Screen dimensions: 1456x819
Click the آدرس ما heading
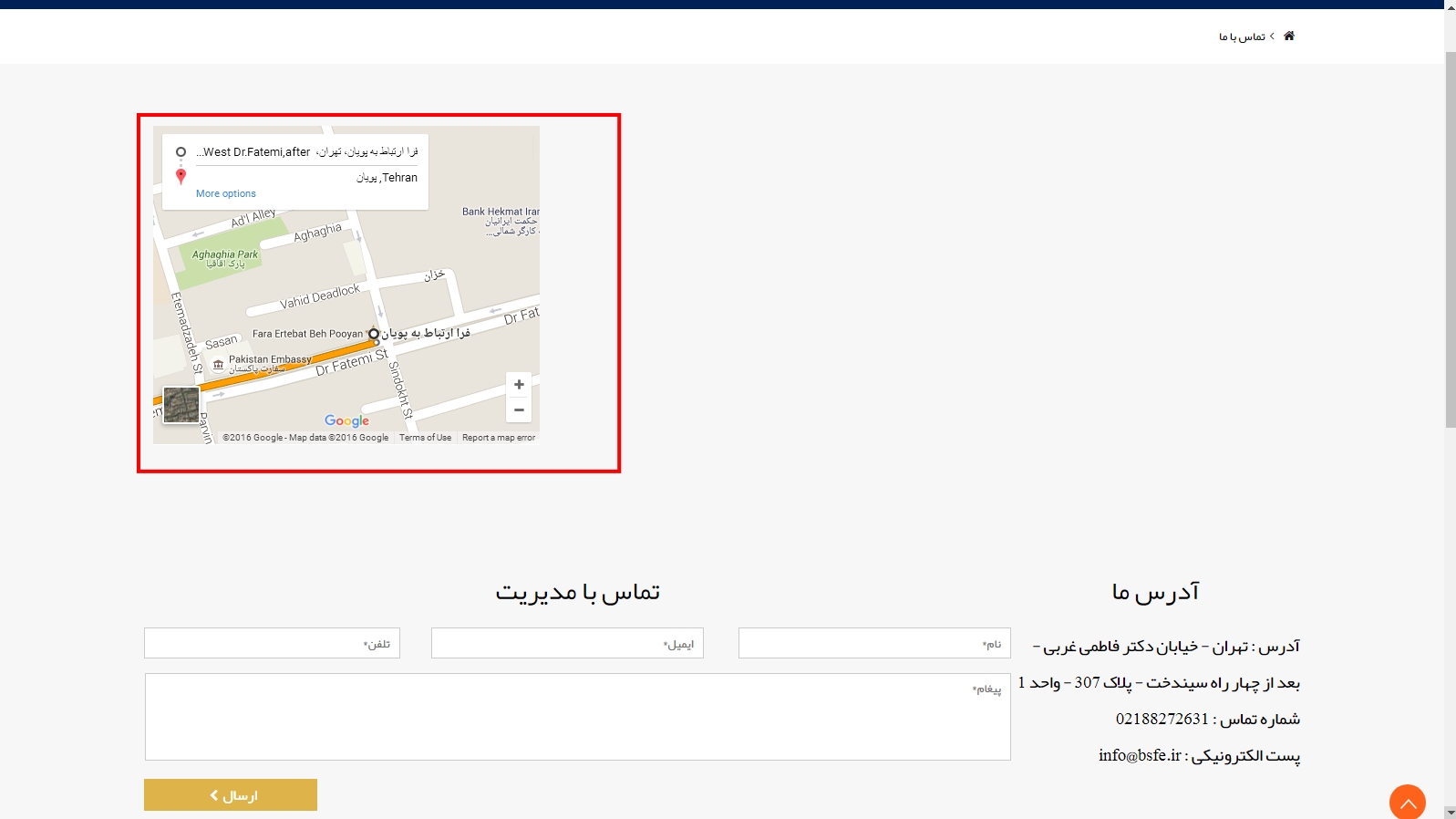(x=1155, y=592)
